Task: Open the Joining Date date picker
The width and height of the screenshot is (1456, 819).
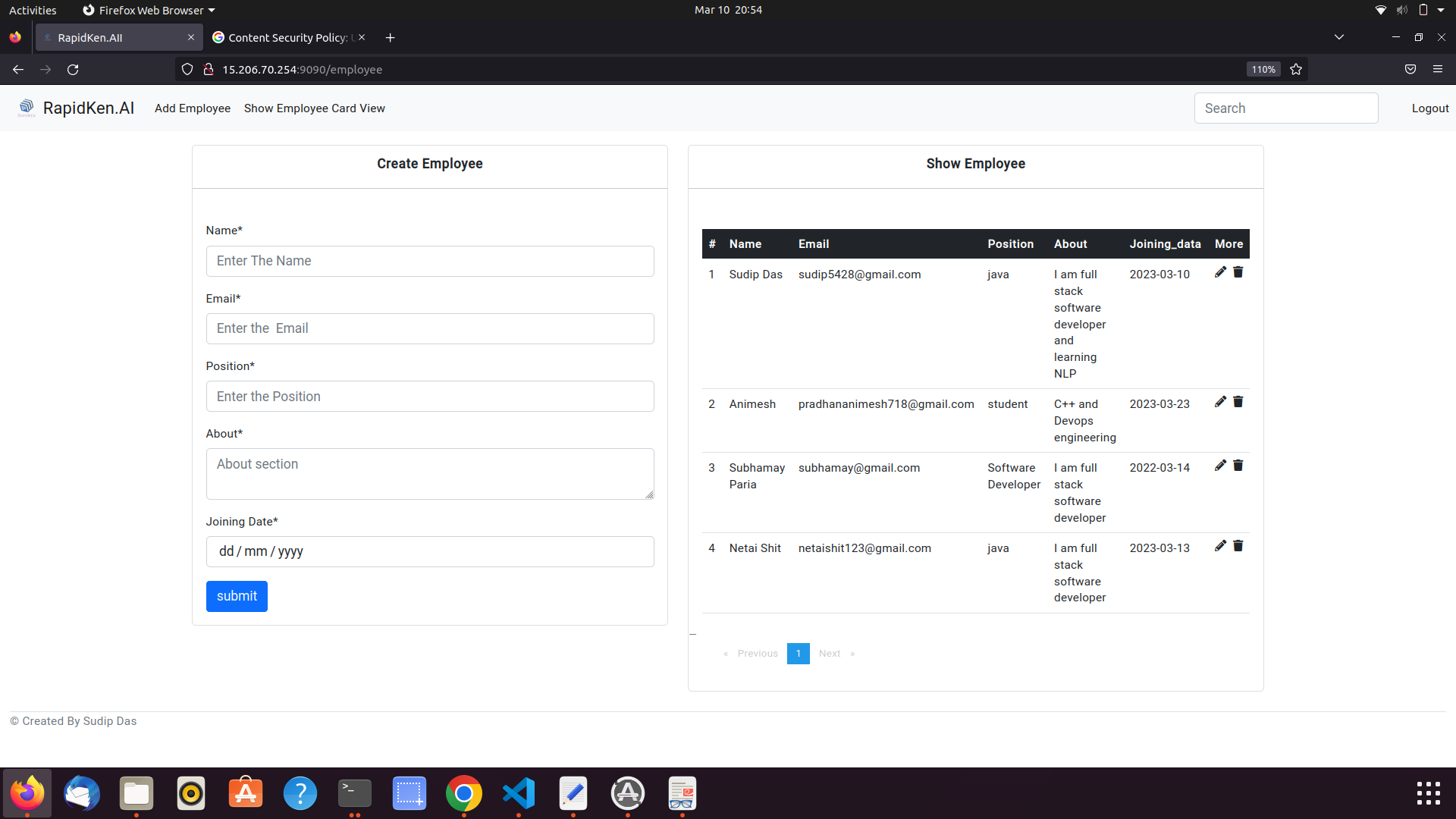Action: pyautogui.click(x=429, y=551)
